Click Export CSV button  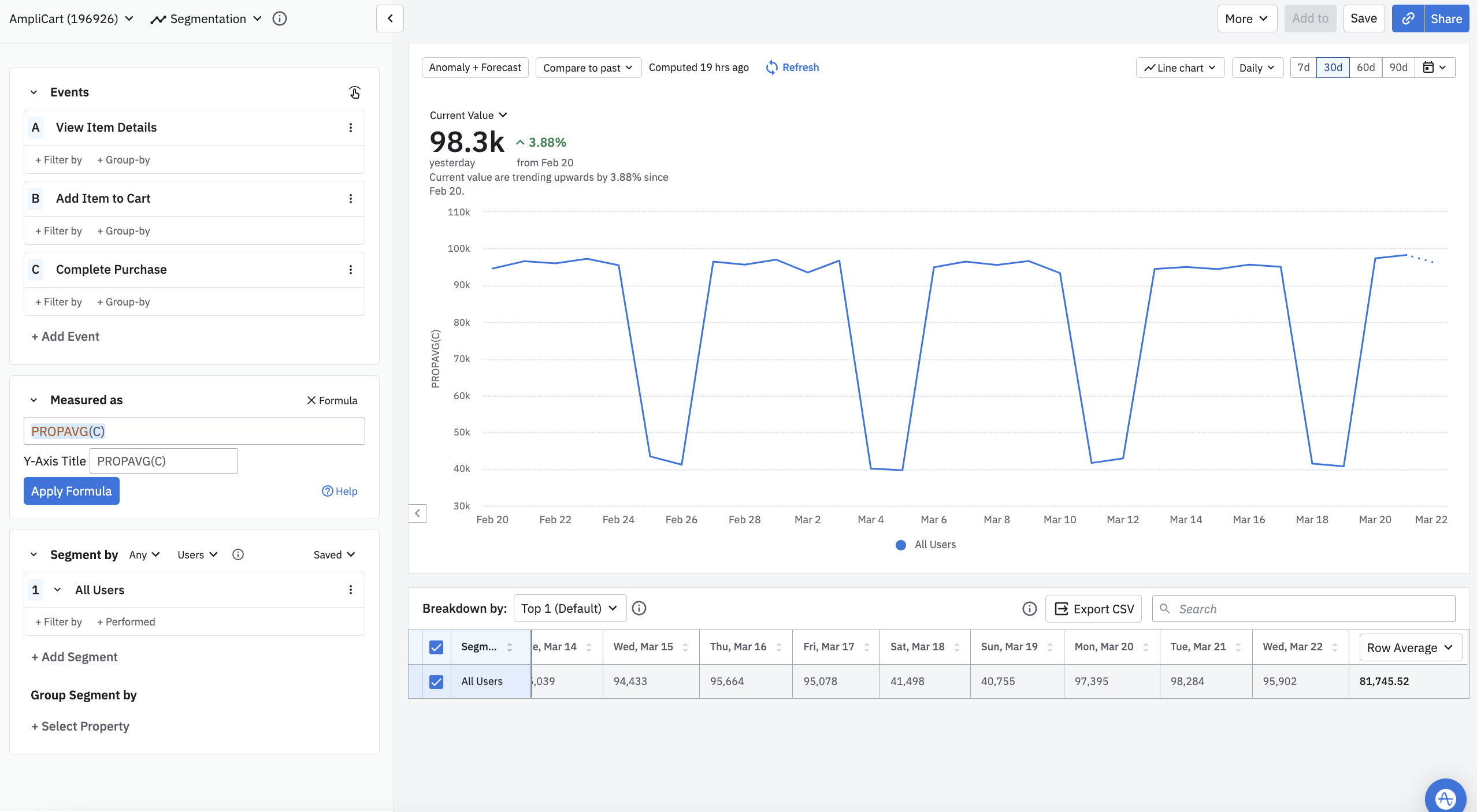[1093, 609]
